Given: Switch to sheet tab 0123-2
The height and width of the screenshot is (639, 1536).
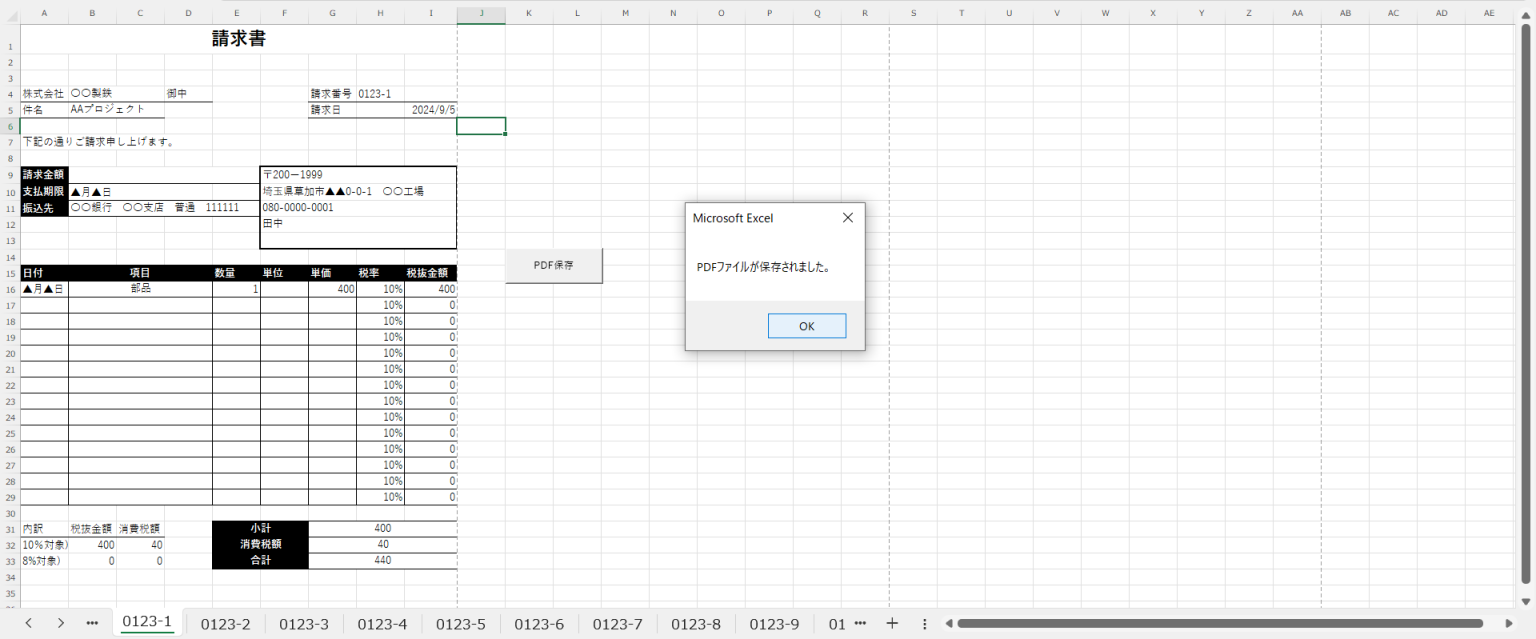Looking at the screenshot, I should [225, 623].
